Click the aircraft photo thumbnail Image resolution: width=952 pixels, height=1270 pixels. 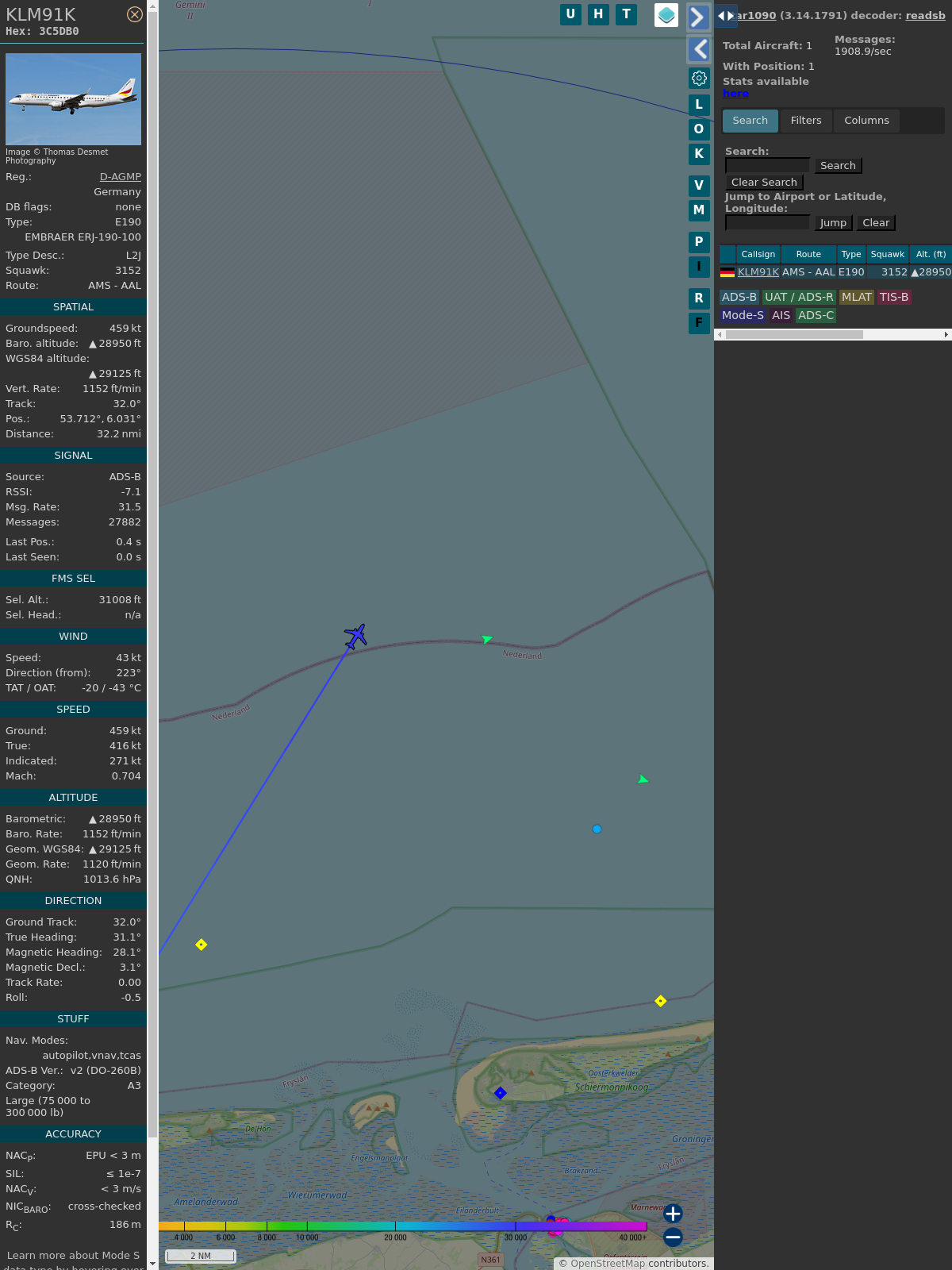pos(73,99)
